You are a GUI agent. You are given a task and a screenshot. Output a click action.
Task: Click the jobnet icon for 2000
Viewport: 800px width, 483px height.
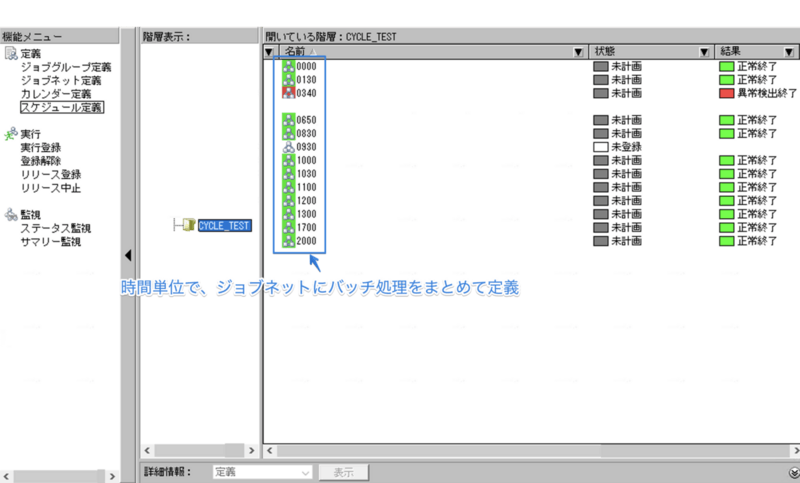[x=289, y=241]
